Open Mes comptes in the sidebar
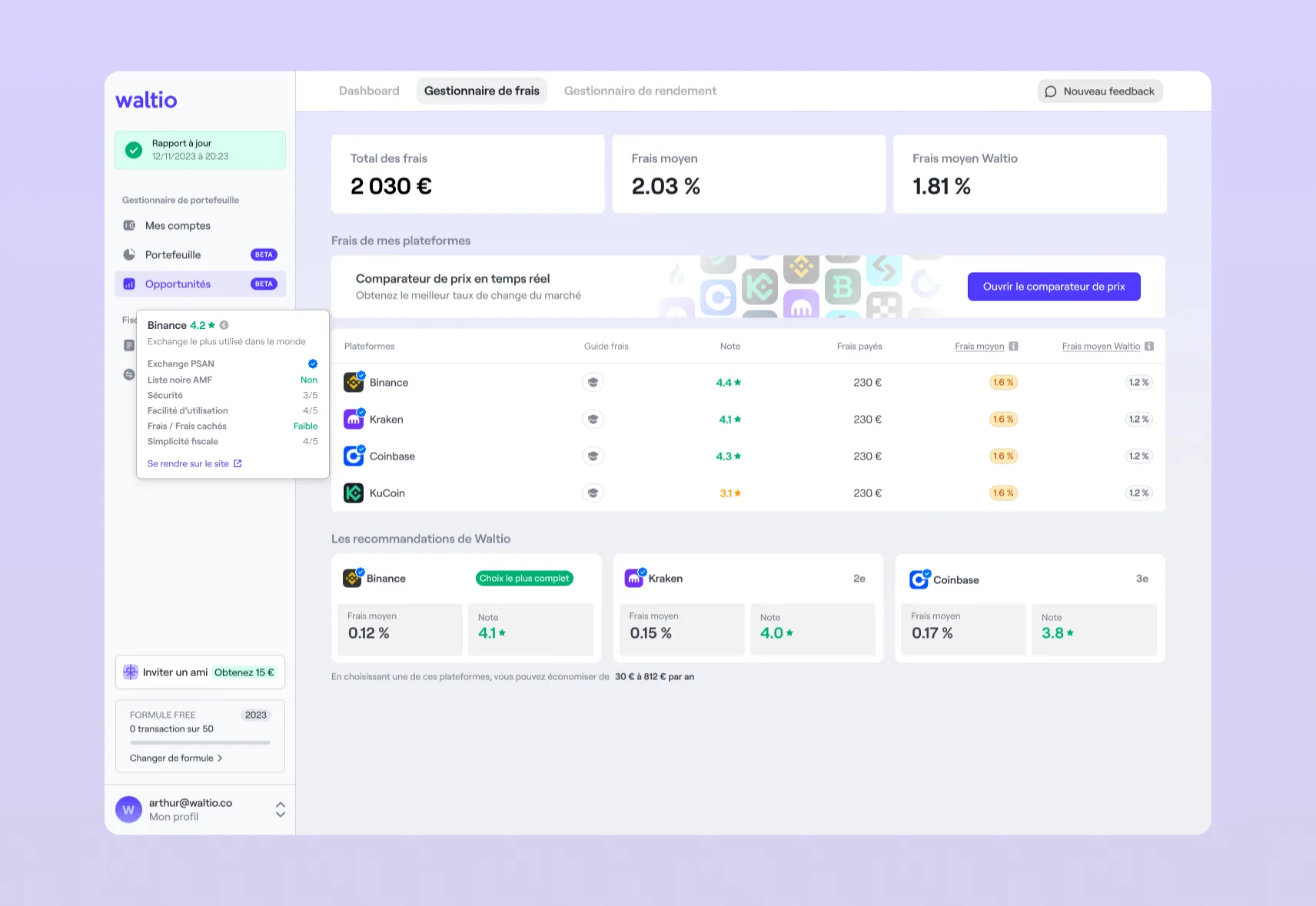 [178, 226]
